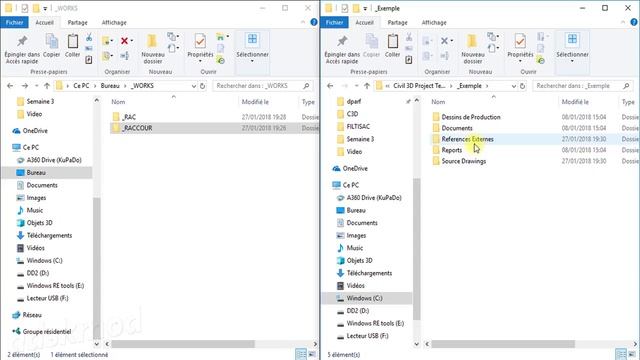
Task: Open address history dropdown in _WORKS window
Action: pyautogui.click(x=194, y=86)
